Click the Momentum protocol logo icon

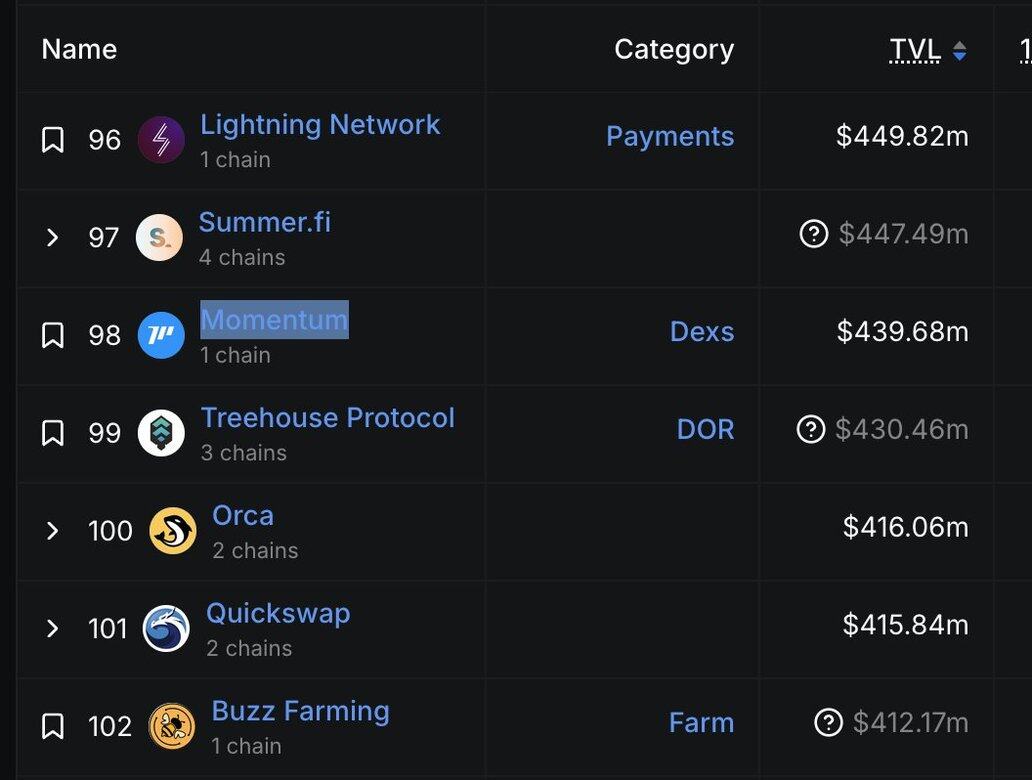(x=161, y=335)
